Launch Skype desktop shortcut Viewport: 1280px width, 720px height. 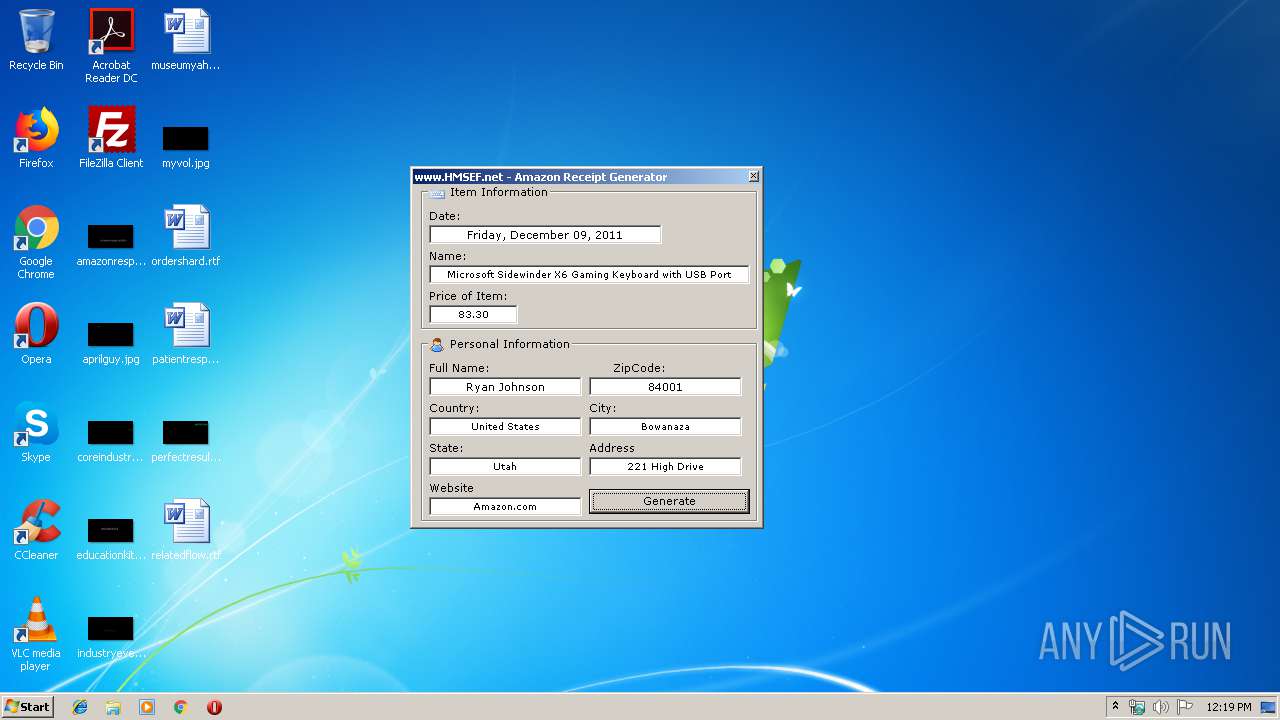click(36, 432)
